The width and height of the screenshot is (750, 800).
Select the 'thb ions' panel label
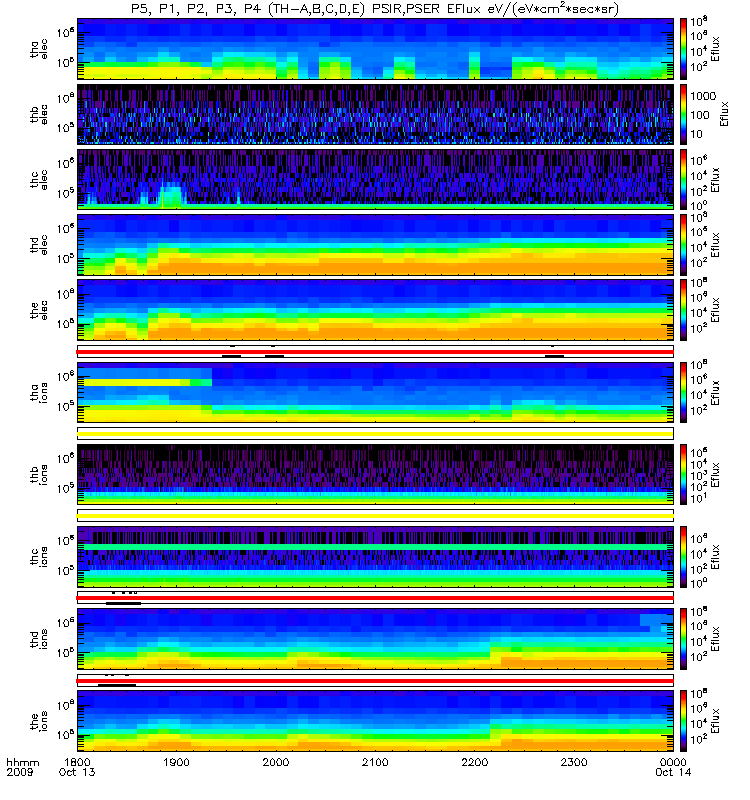click(x=39, y=474)
